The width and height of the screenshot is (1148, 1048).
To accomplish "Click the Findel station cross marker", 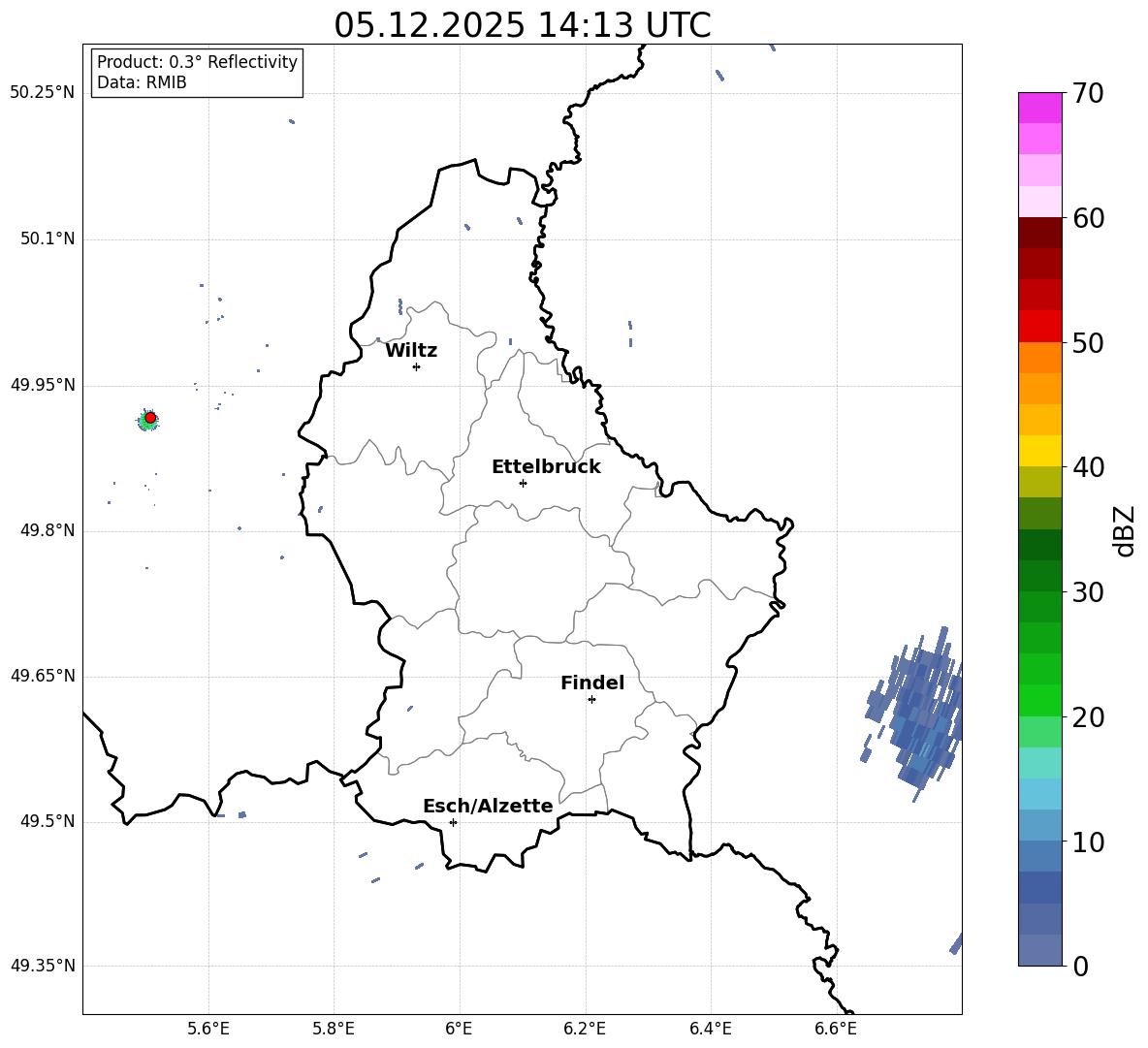I will (x=591, y=700).
